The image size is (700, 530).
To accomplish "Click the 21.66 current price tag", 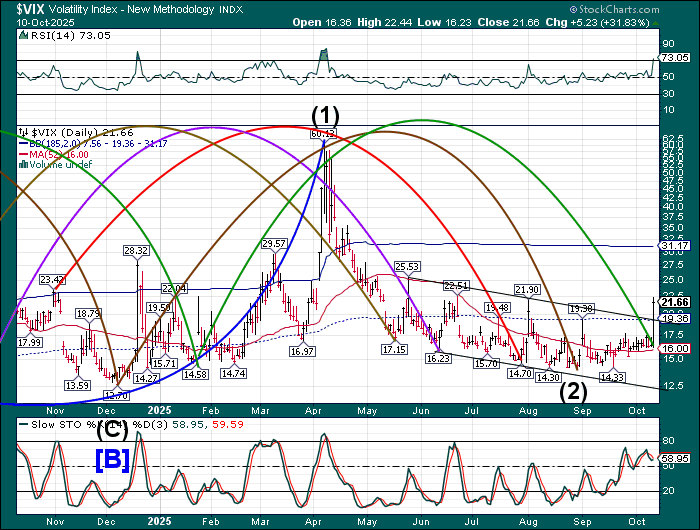I will [x=675, y=302].
